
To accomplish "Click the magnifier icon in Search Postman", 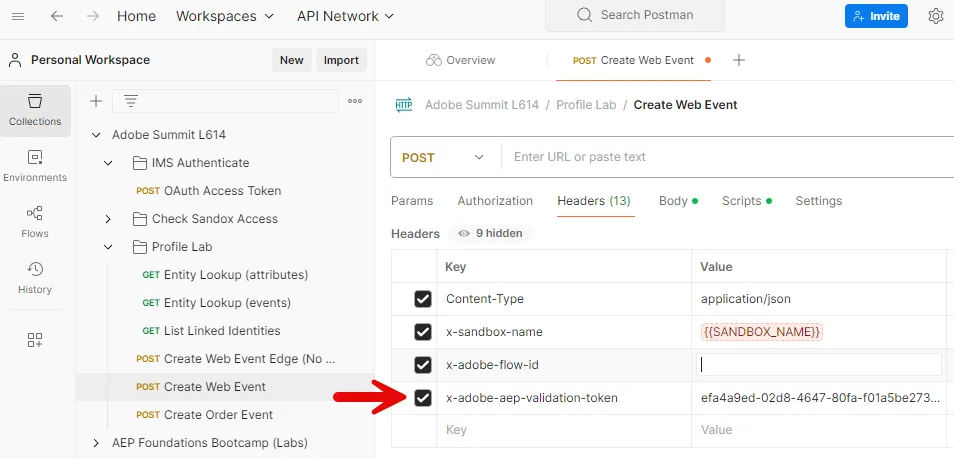I will (584, 15).
